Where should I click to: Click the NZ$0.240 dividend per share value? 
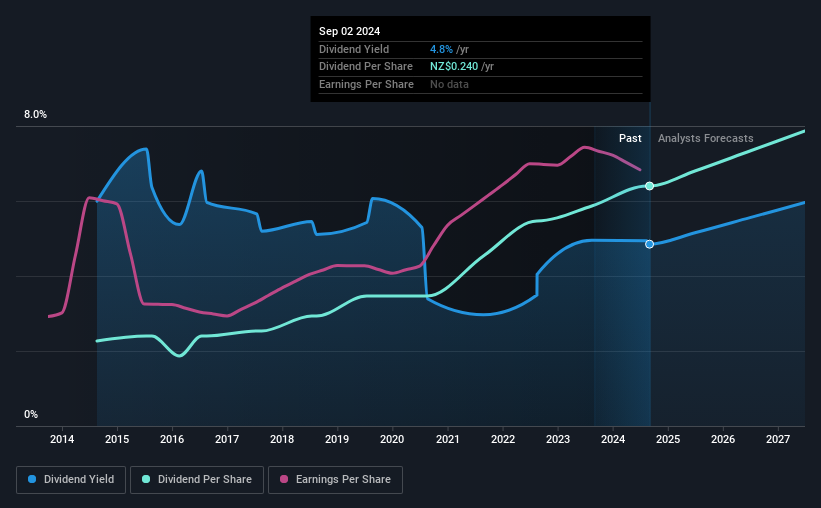[454, 67]
